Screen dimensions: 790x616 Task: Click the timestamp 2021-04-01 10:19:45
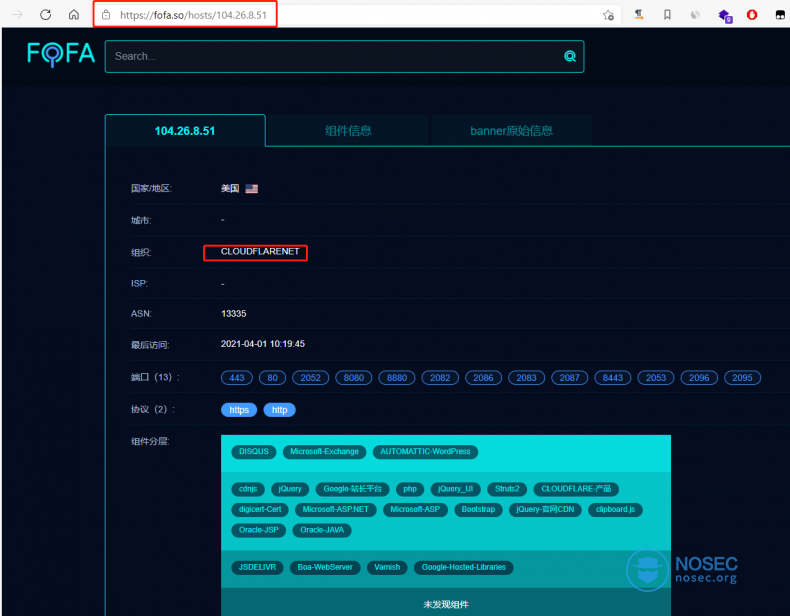click(262, 344)
